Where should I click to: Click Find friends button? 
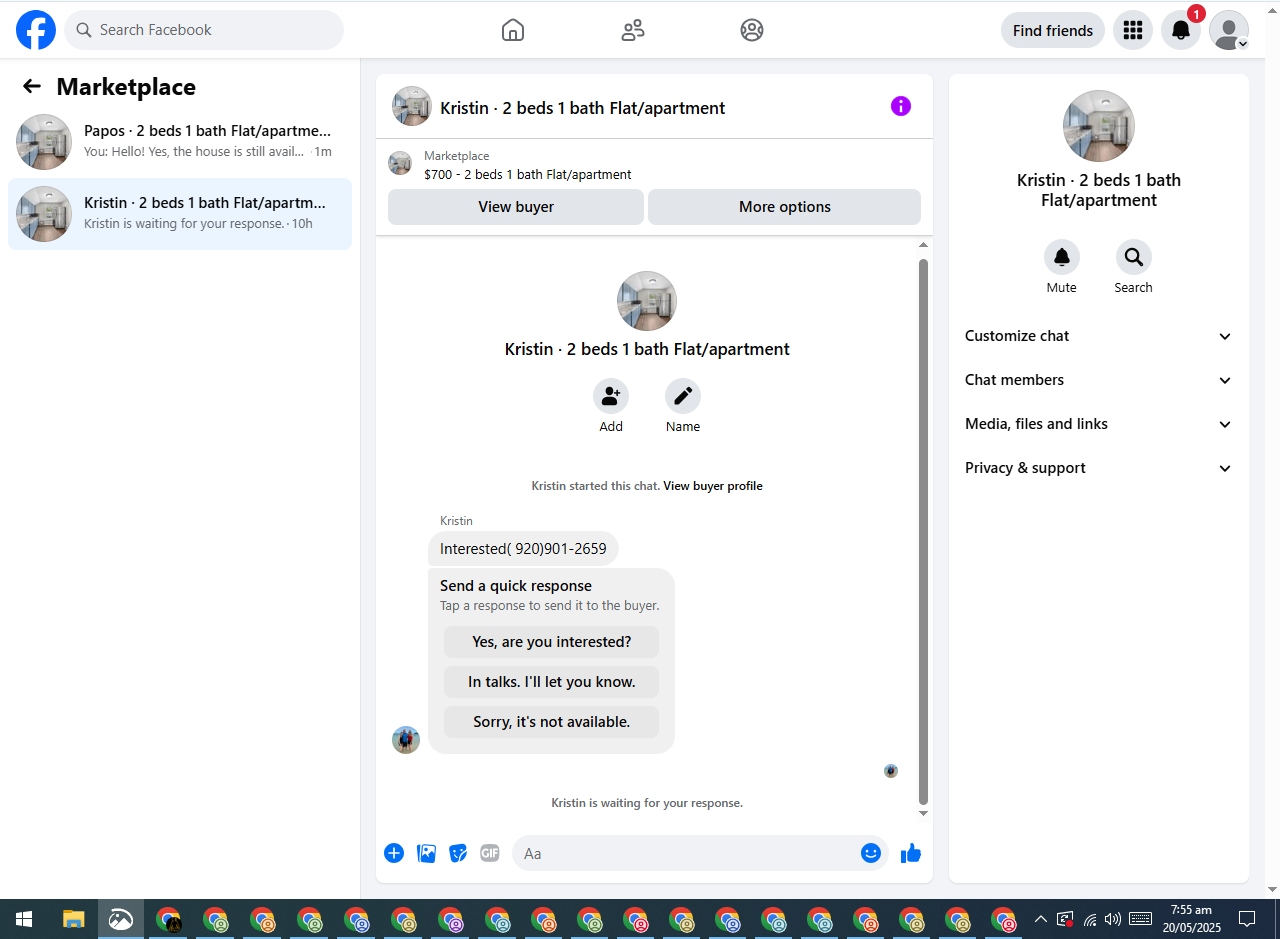click(1053, 30)
